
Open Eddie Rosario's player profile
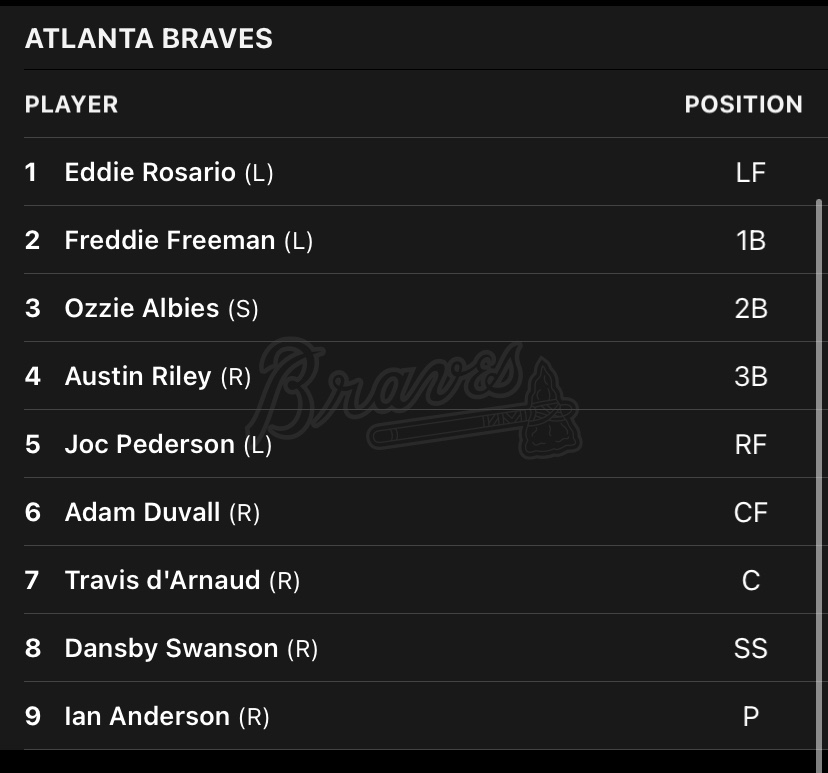pos(150,172)
